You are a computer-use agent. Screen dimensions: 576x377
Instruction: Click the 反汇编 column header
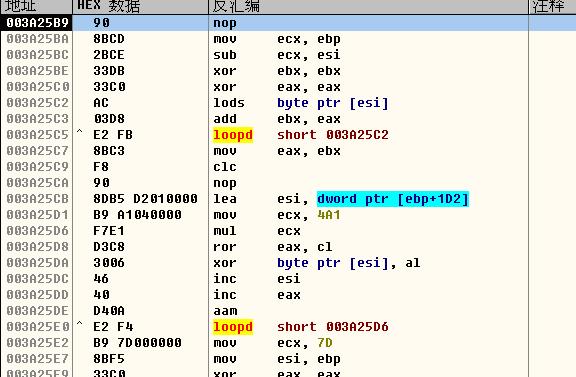(x=368, y=7)
